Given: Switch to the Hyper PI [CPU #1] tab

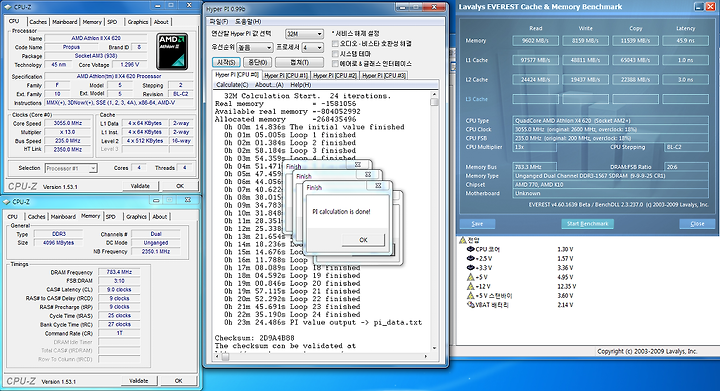Looking at the screenshot, I should coord(286,75).
